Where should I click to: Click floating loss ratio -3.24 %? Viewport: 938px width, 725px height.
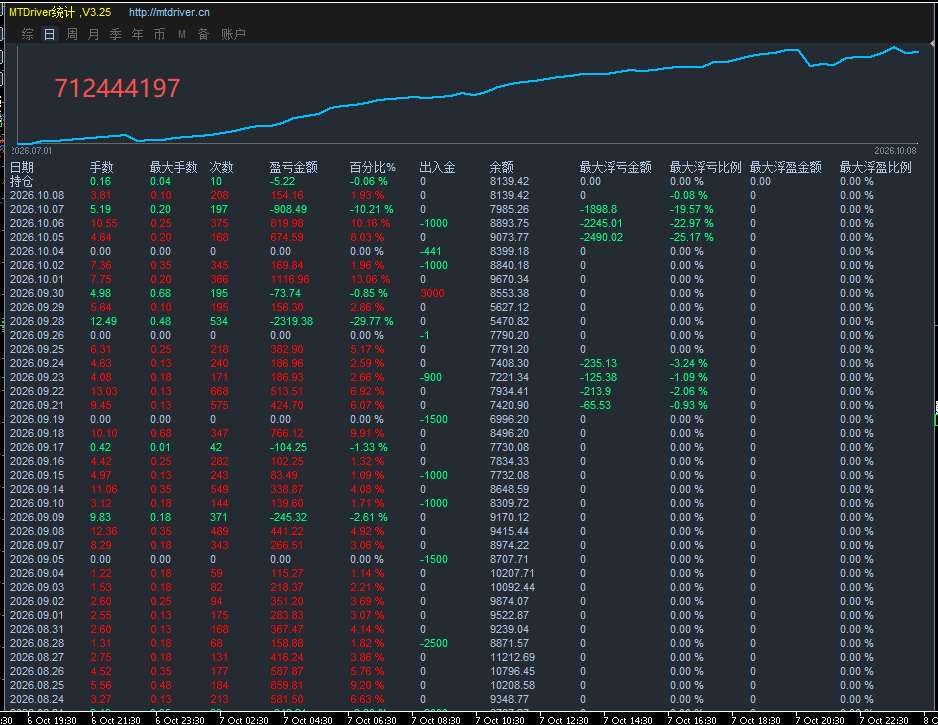(x=689, y=363)
